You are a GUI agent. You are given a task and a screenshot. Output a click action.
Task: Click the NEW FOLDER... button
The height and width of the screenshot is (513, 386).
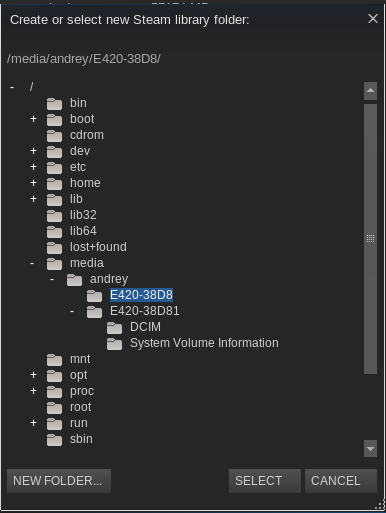pyautogui.click(x=59, y=481)
